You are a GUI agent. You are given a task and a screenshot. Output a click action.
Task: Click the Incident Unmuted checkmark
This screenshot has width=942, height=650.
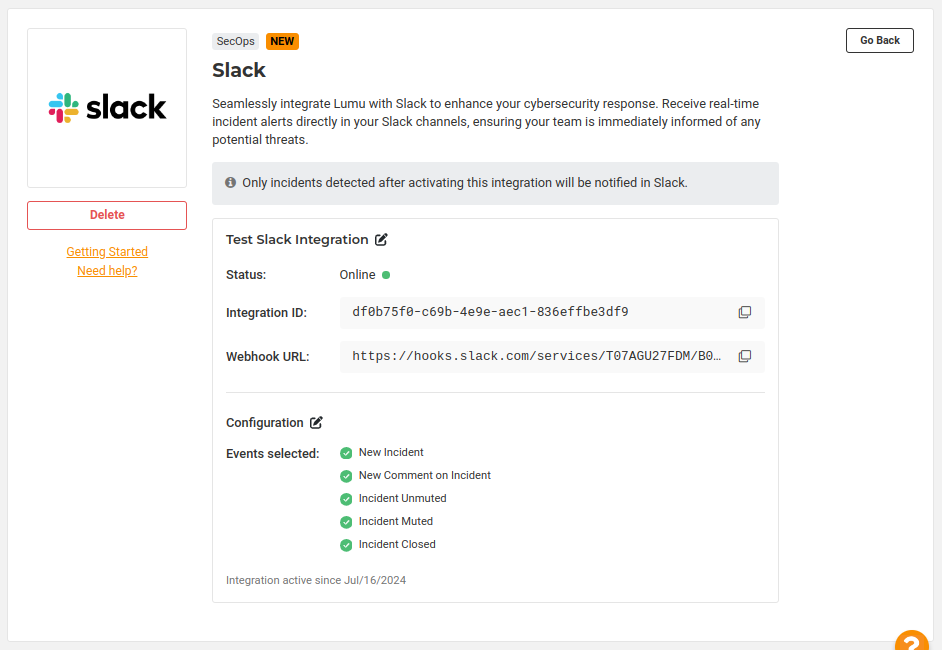coord(346,499)
